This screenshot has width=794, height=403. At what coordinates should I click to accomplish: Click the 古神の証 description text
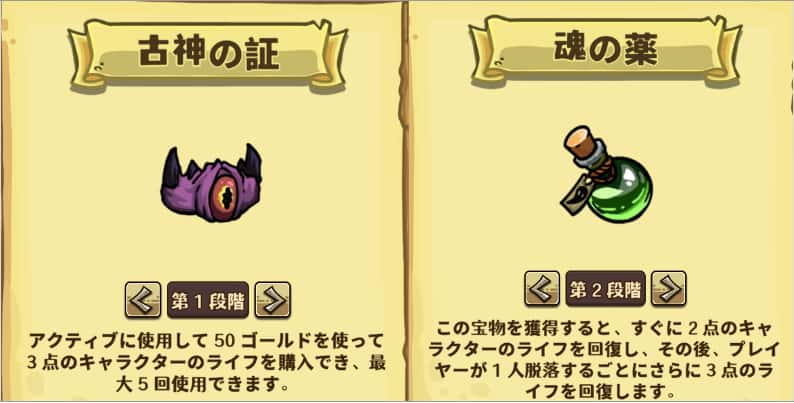[207, 361]
